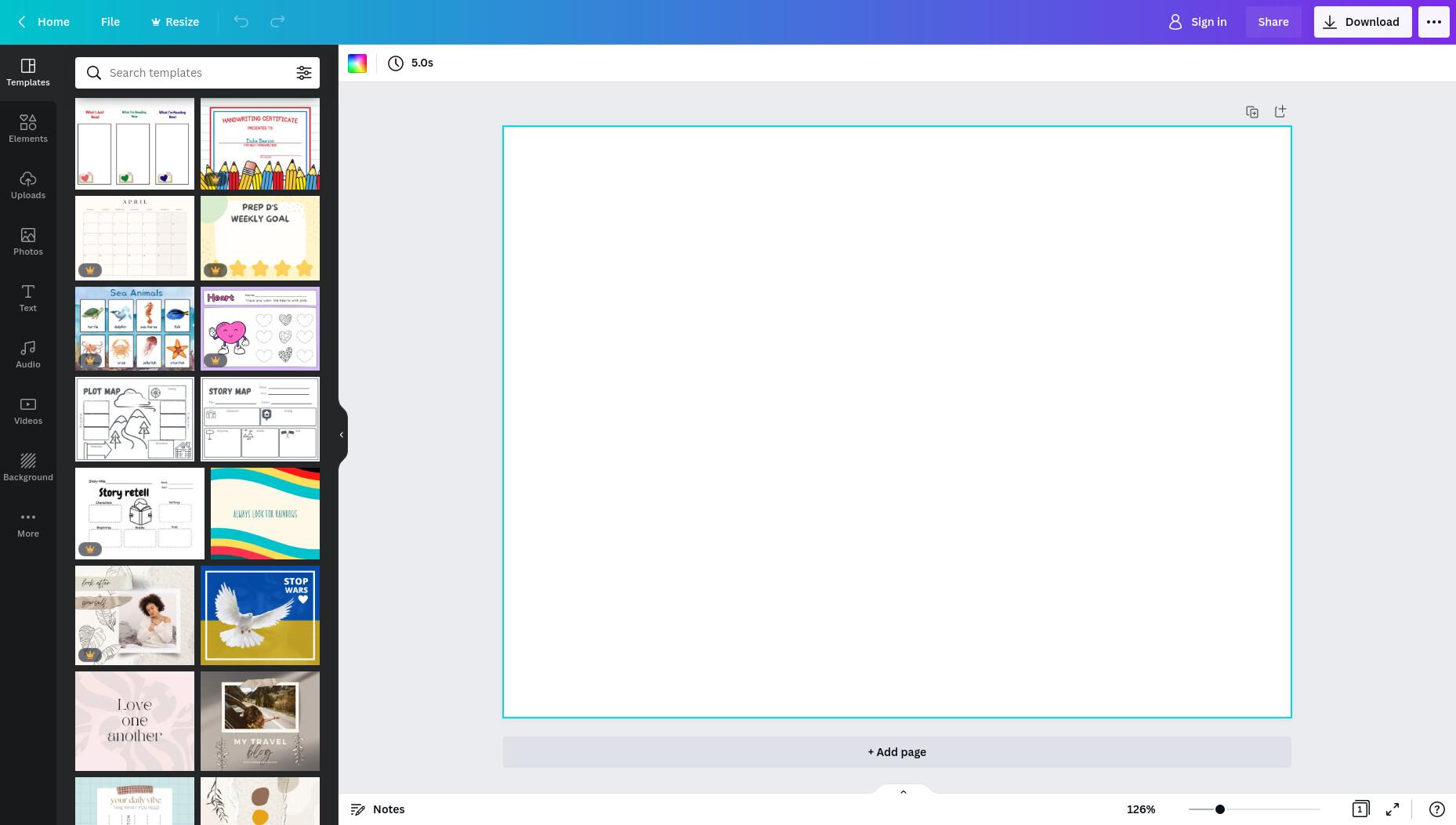1456x825 pixels.
Task: Open the background color picker swatch
Action: pyautogui.click(x=357, y=63)
